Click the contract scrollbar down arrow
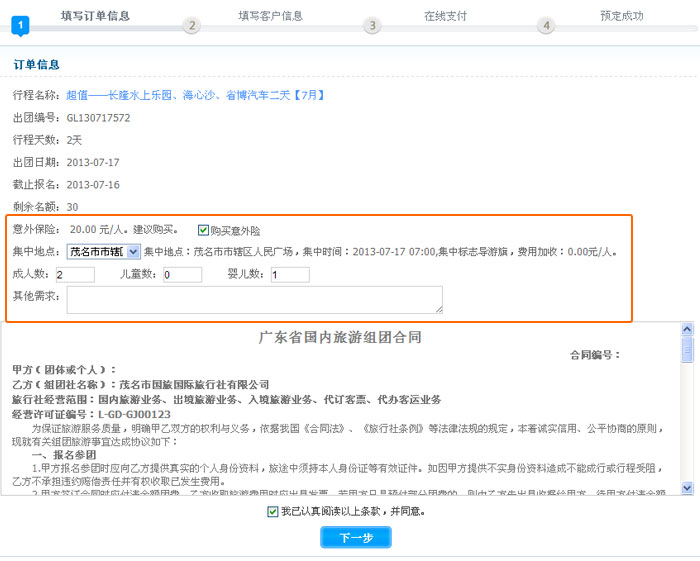The image size is (700, 561). tap(687, 487)
